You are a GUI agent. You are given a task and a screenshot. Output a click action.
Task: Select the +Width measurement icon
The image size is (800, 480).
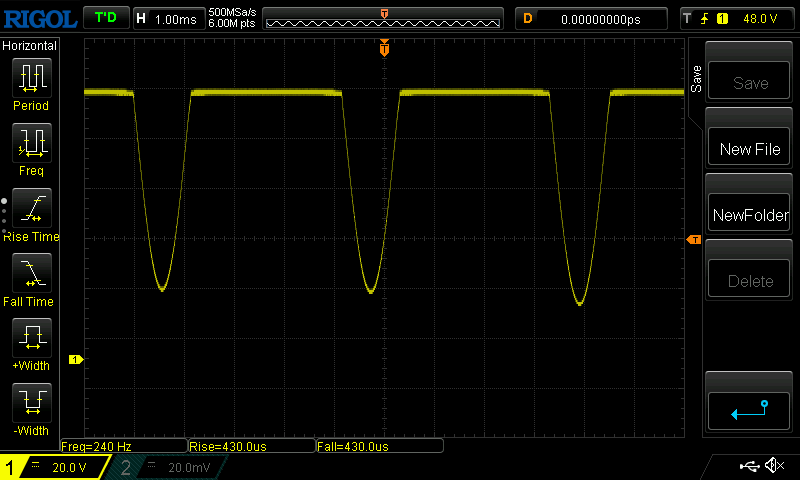(31, 338)
